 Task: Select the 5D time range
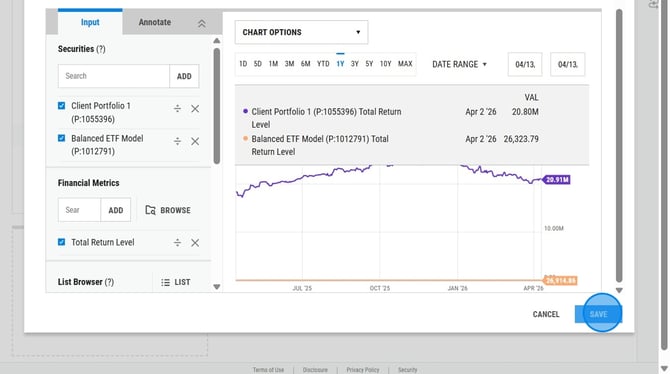[x=258, y=64]
